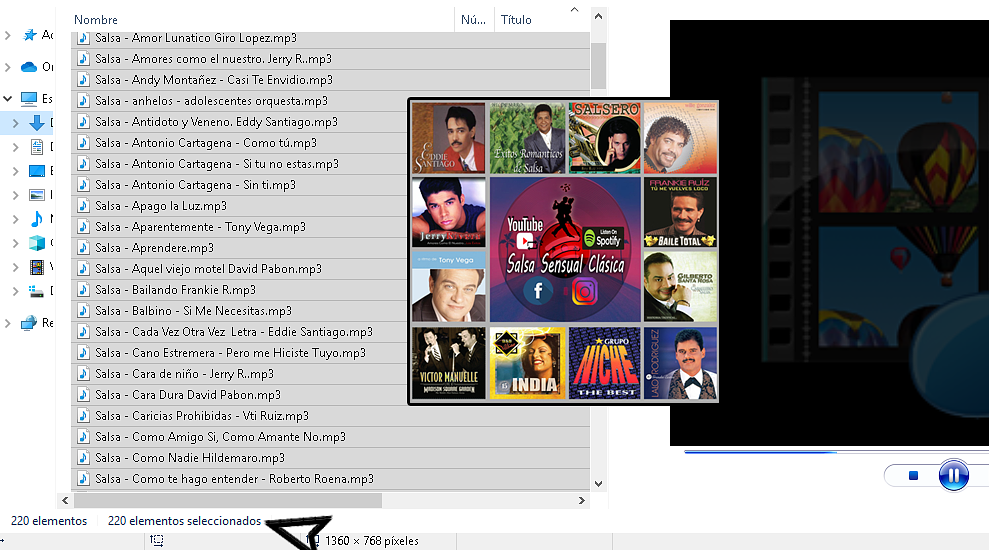Click the file icon of Salsa - Apago la Luz.mp3
The height and width of the screenshot is (550, 989).
83,206
